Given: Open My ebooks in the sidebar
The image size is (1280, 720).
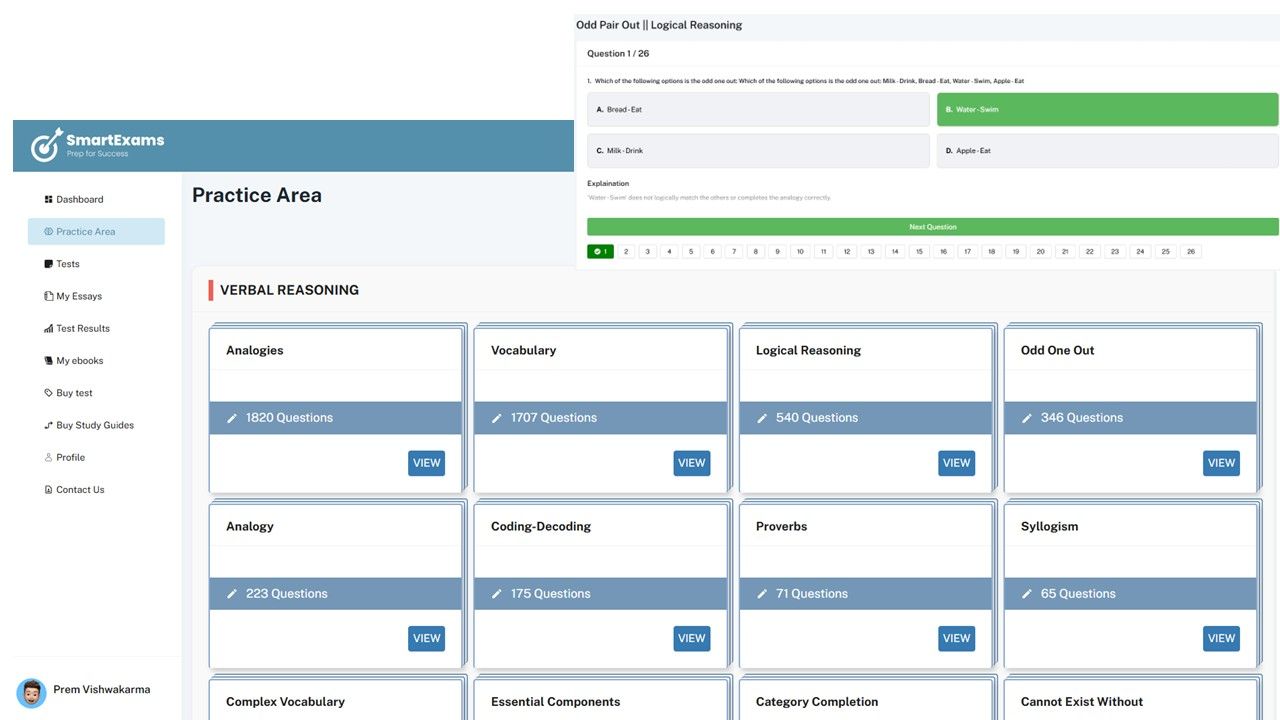Looking at the screenshot, I should (79, 361).
